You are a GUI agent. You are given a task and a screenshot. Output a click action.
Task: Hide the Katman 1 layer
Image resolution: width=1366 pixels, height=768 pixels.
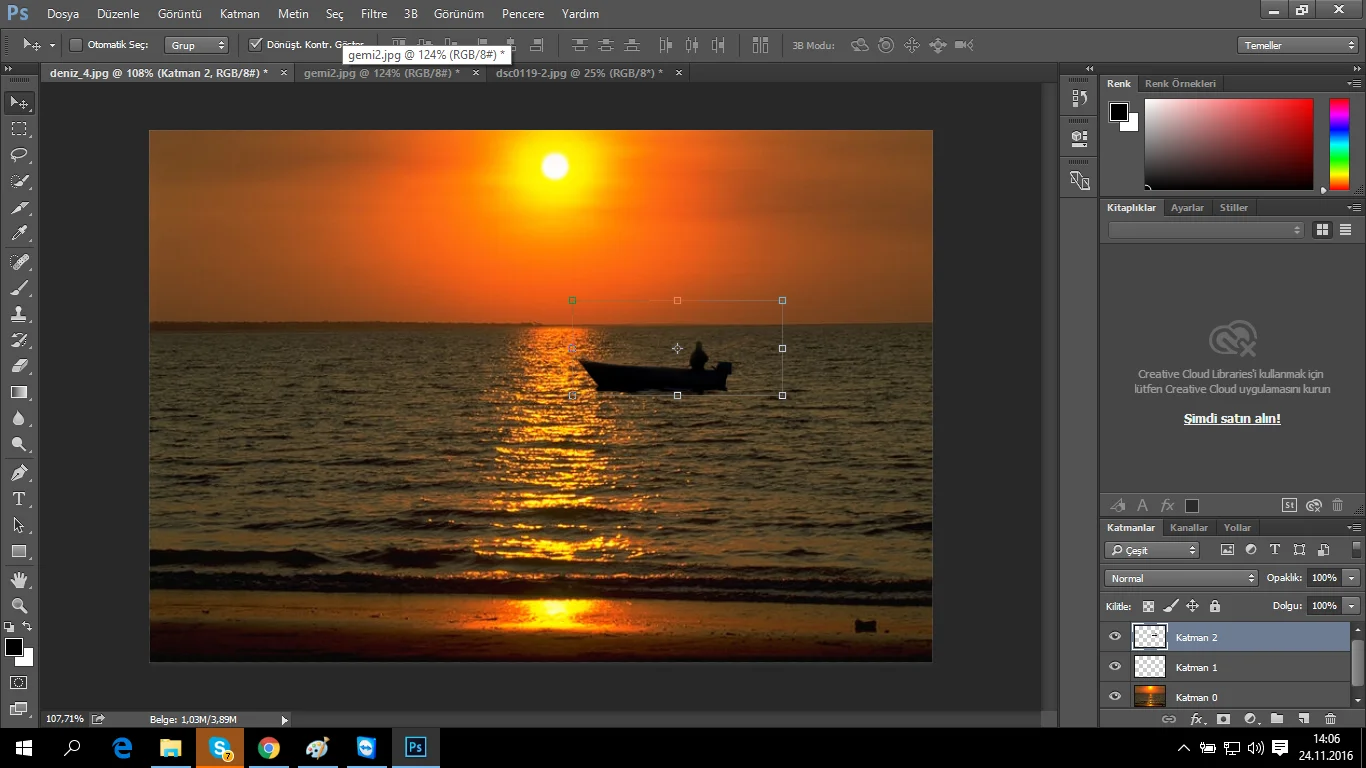(x=1115, y=667)
